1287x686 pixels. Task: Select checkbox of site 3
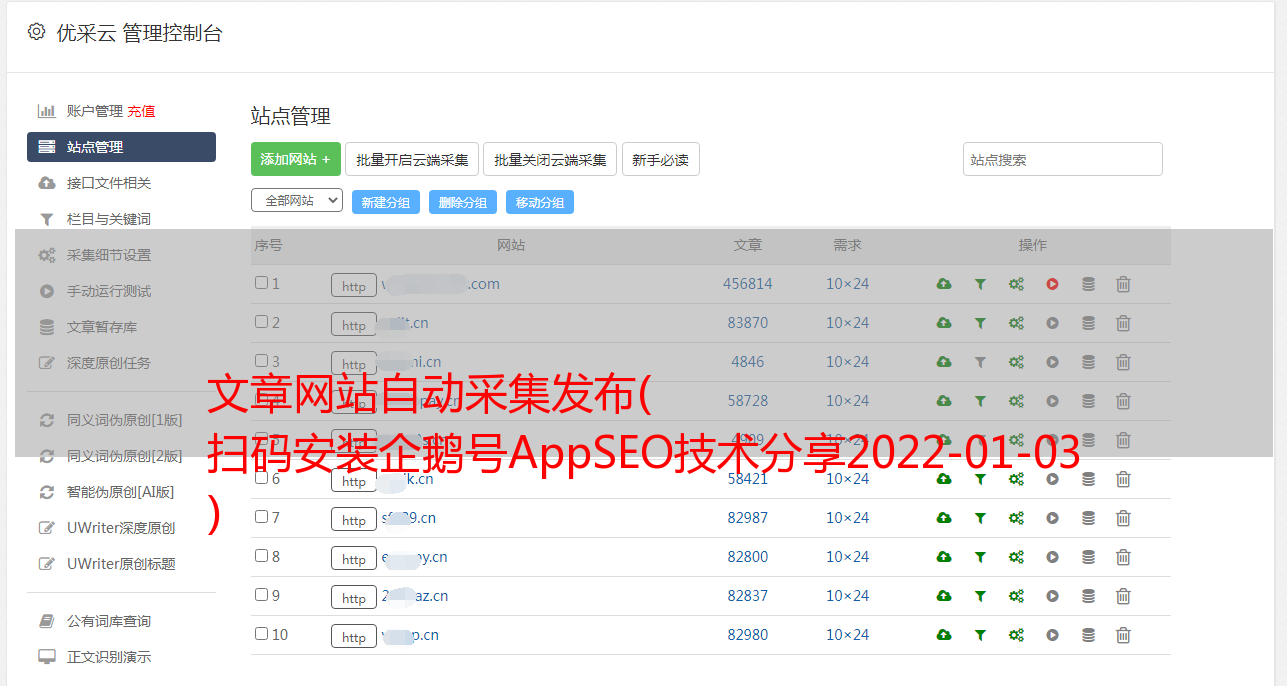point(261,361)
